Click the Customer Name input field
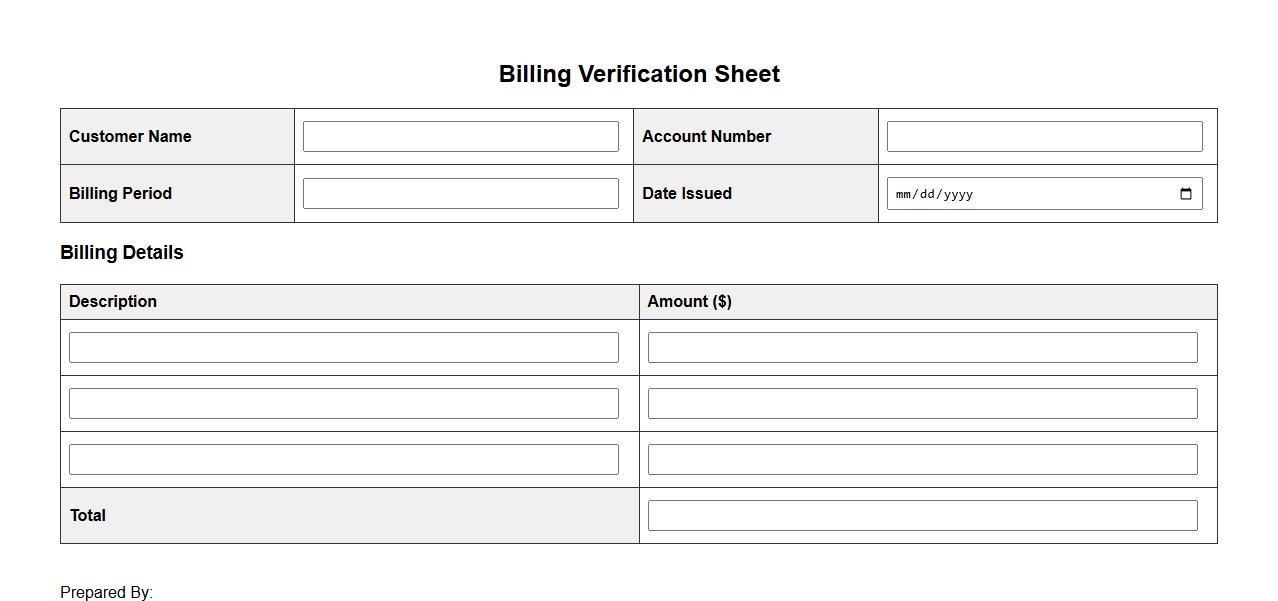 point(460,137)
